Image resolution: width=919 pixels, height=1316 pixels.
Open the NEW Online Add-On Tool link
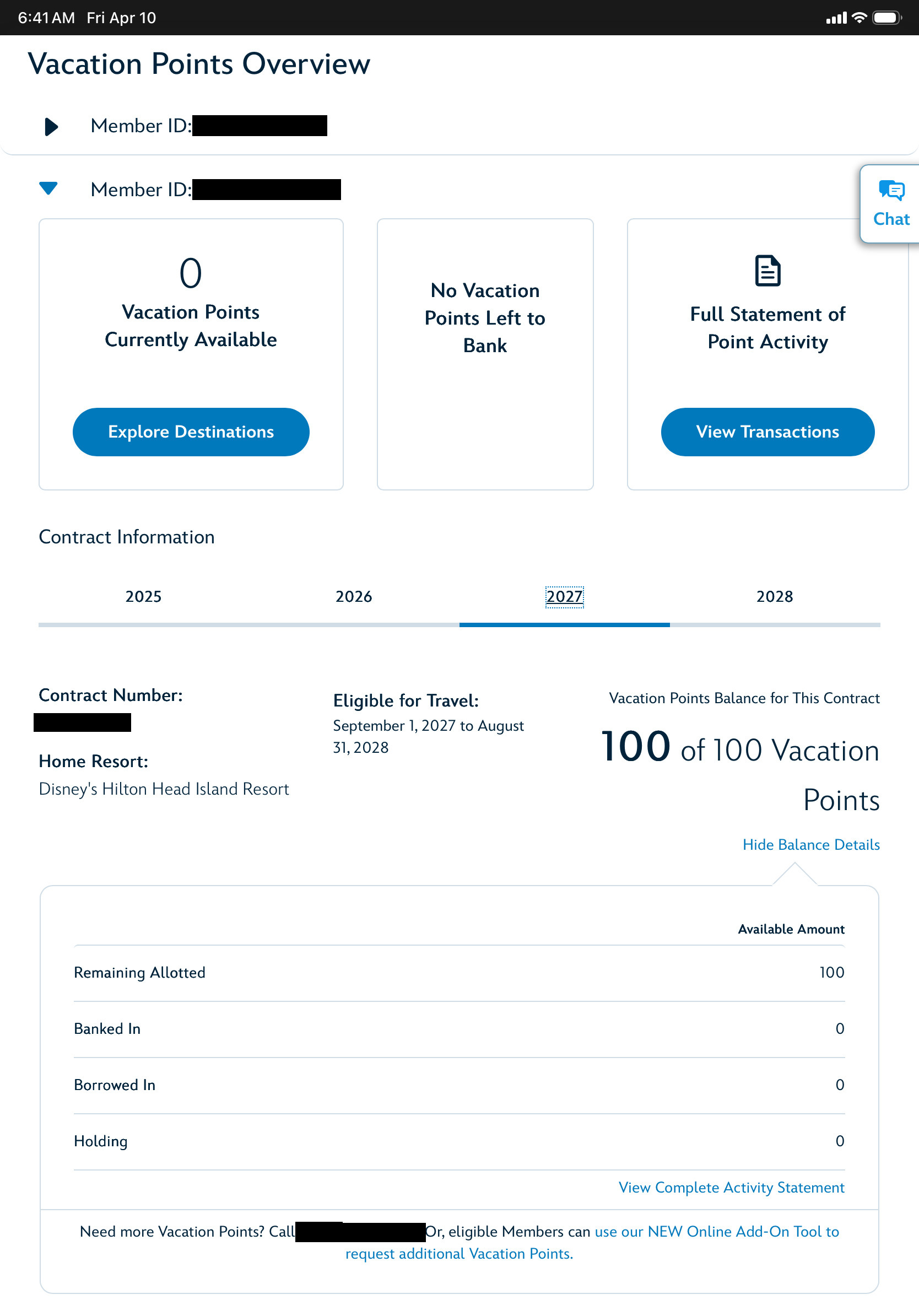tap(716, 1231)
